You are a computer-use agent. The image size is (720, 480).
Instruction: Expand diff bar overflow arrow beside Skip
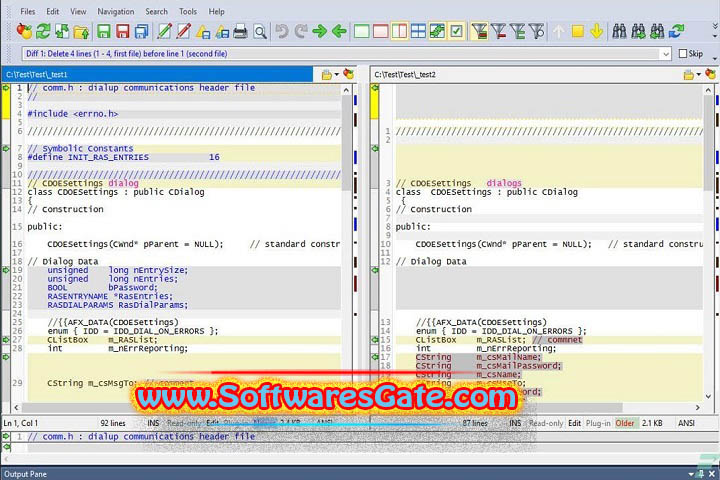[x=715, y=58]
